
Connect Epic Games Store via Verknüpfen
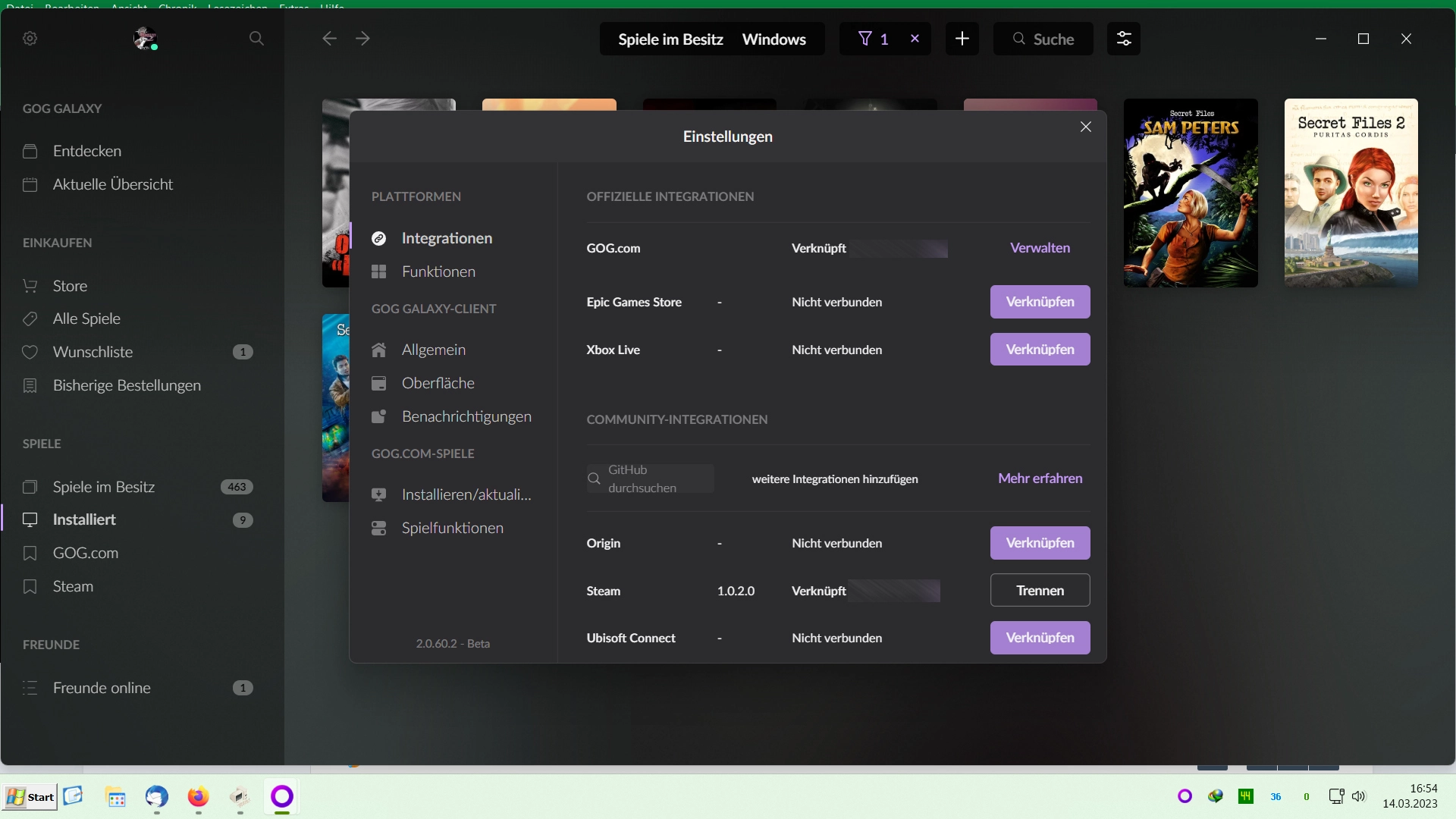click(x=1040, y=302)
